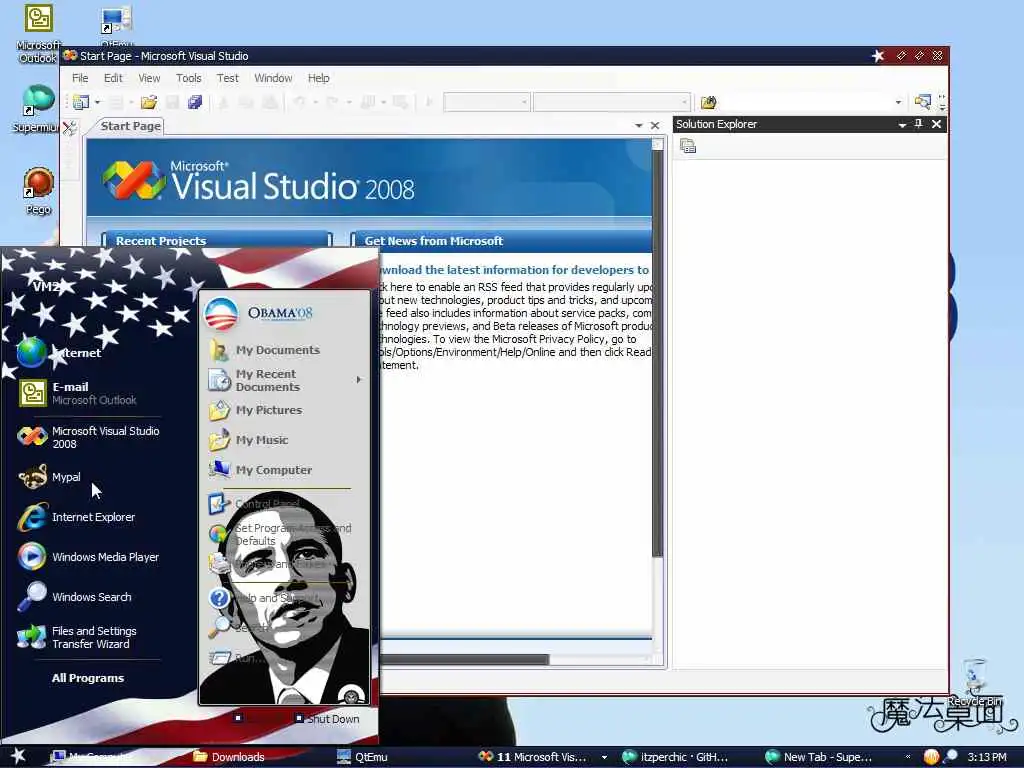Open the Tools menu
The image size is (1024, 768).
189,78
